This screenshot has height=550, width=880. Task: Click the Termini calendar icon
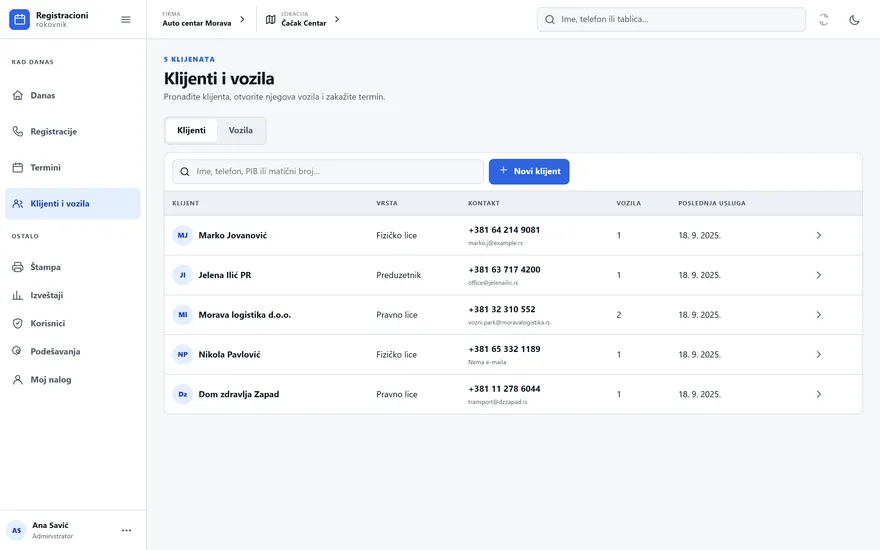[x=18, y=167]
